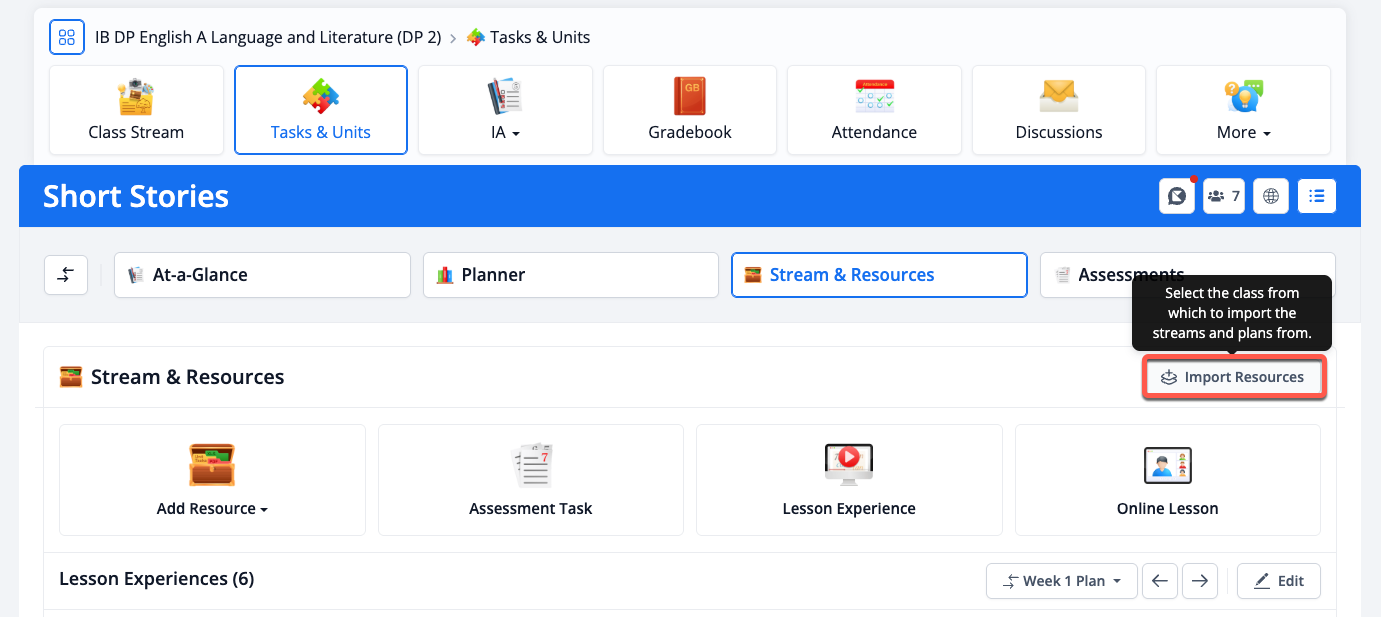Go to Attendance section

pos(874,110)
